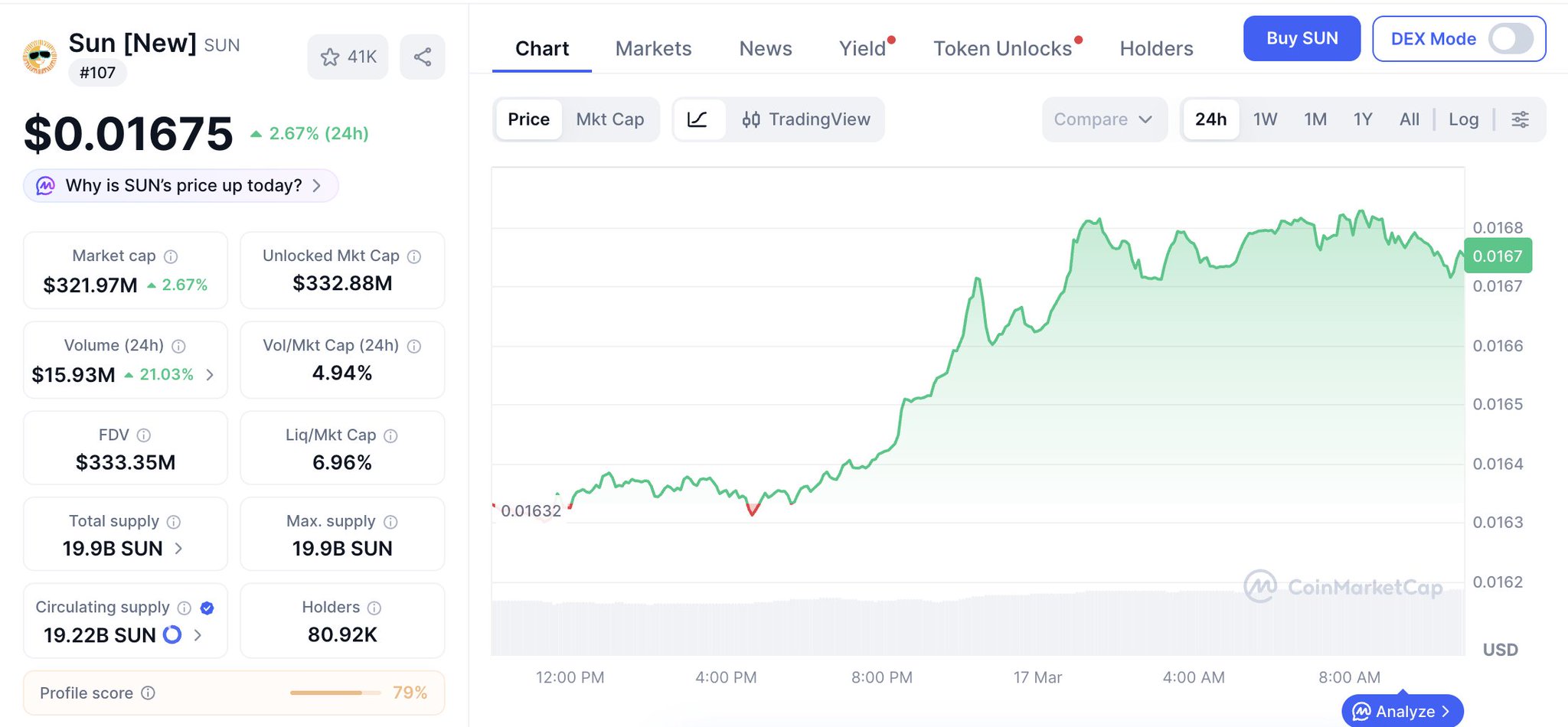Switch chart to Mkt Cap view
Image resolution: width=1568 pixels, height=727 pixels.
[609, 119]
